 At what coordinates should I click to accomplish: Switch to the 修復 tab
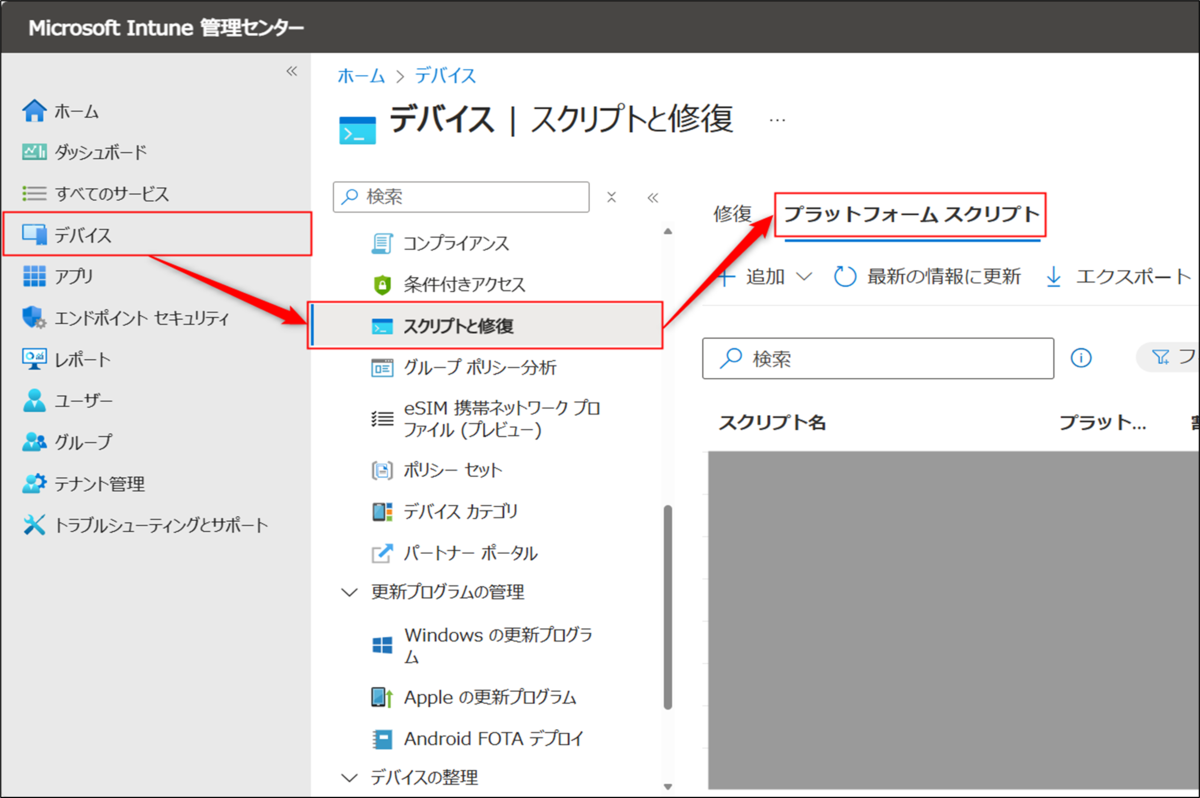[733, 213]
